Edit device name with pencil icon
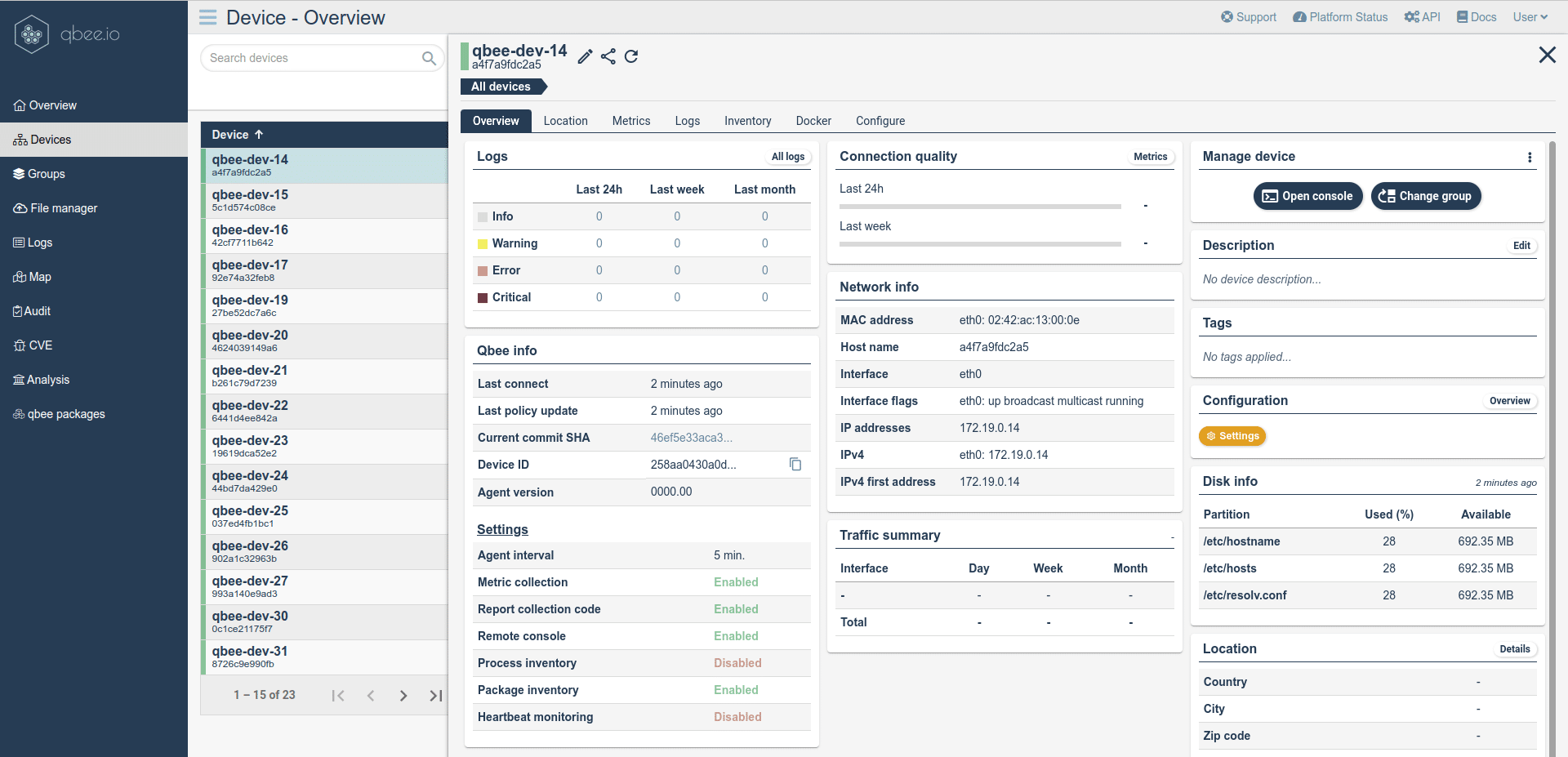This screenshot has height=757, width=1568. pos(585,56)
